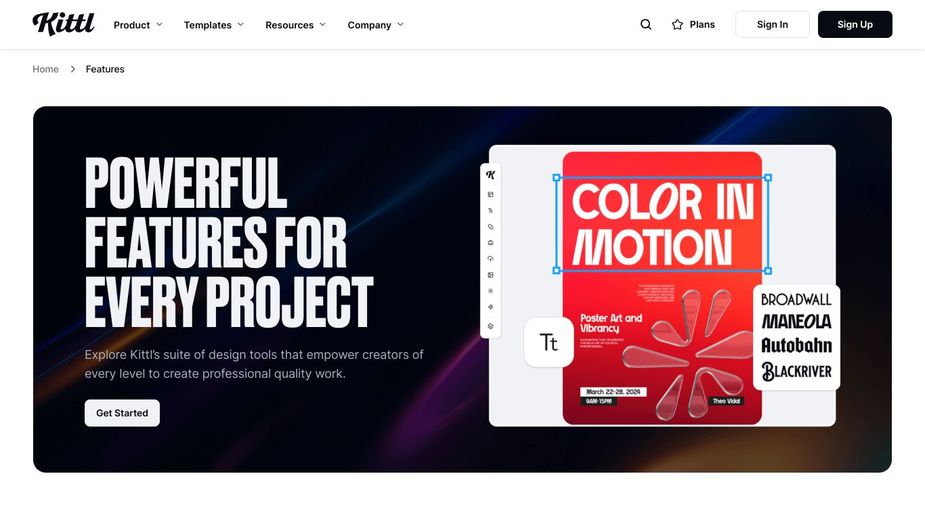Open the Resources dropdown menu

295,25
